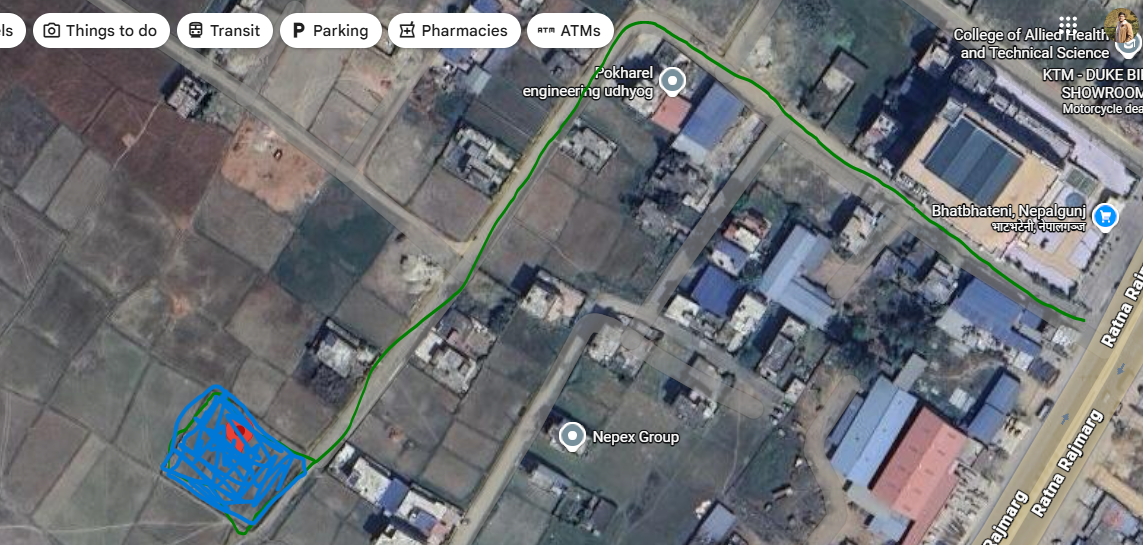Viewport: 1143px width, 545px height.
Task: Click the Bhatbhateni shopping cart marker
Action: click(1106, 216)
